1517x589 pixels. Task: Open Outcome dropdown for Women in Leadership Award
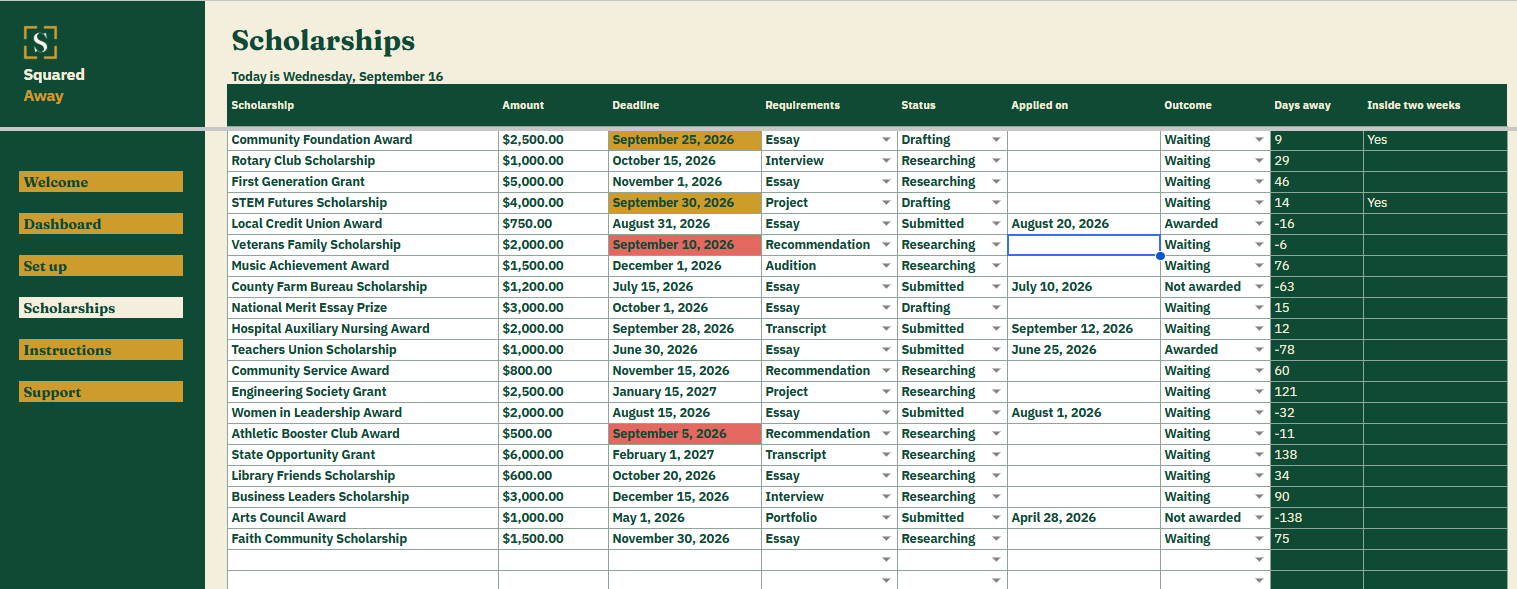click(x=1259, y=413)
